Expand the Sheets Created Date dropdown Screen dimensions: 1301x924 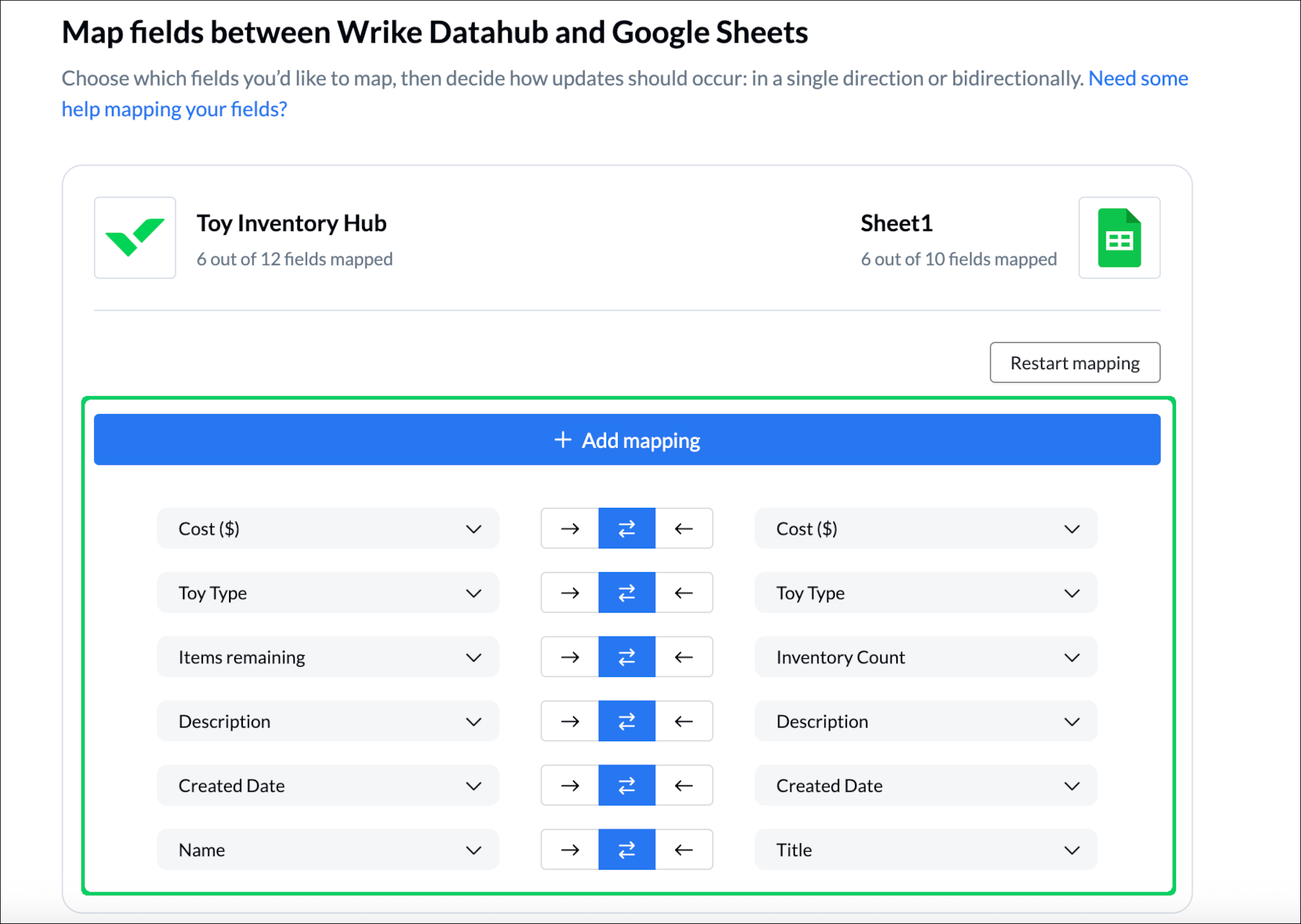(925, 786)
